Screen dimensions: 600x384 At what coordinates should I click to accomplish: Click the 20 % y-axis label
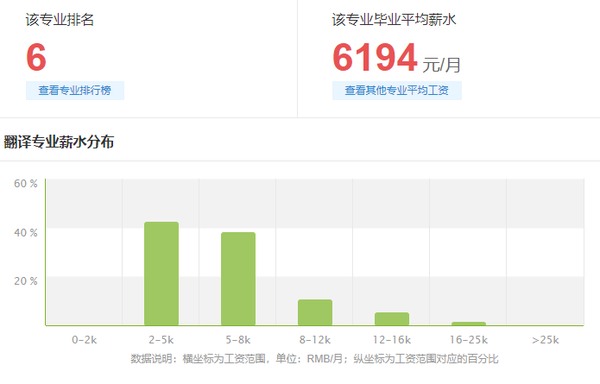[x=26, y=281]
